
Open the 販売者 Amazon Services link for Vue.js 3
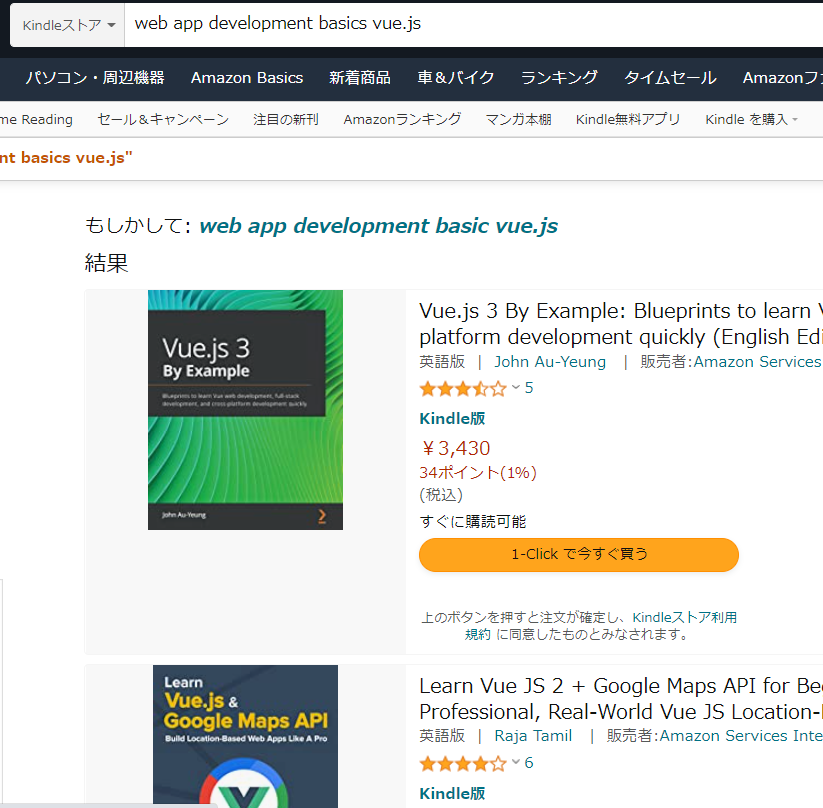click(758, 362)
